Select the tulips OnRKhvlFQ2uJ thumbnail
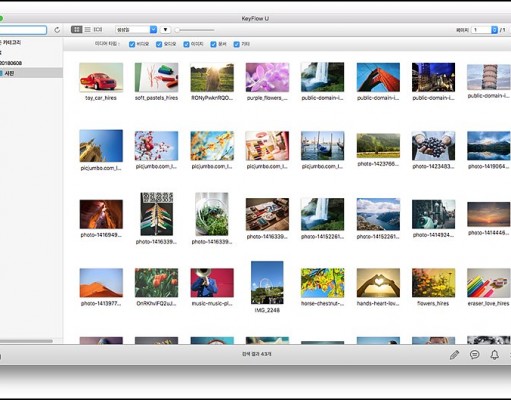511x400 pixels. point(156,283)
